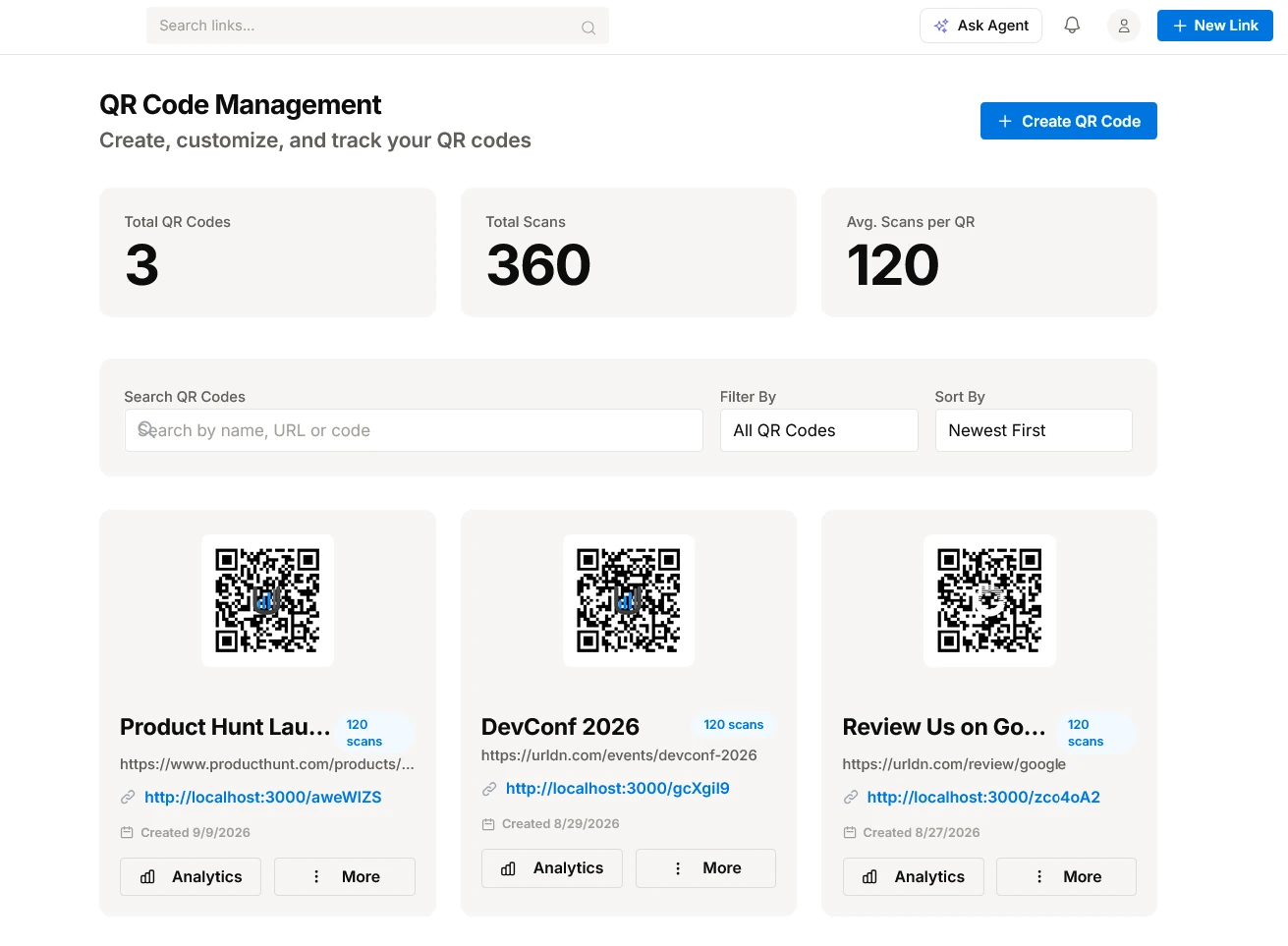Open the user profile icon
Image resolution: width=1288 pixels, height=946 pixels.
pos(1124,26)
